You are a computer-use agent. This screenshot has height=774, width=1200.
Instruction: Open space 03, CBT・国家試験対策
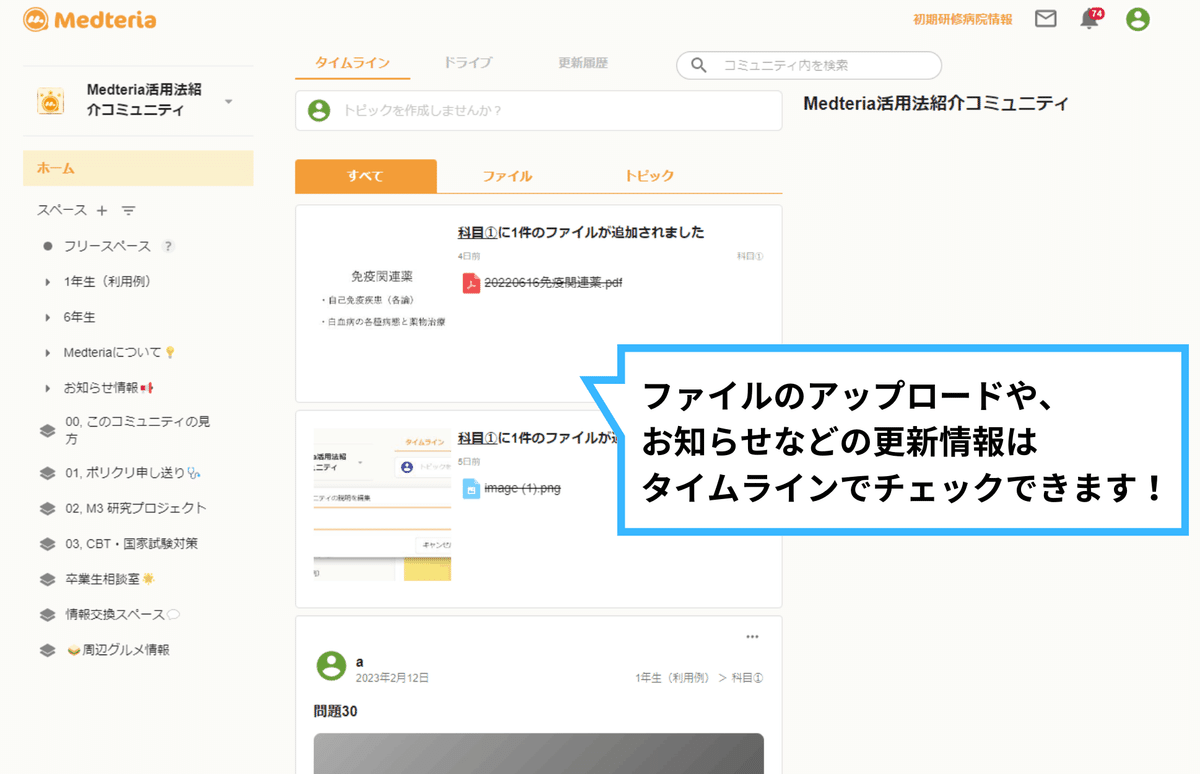(131, 544)
